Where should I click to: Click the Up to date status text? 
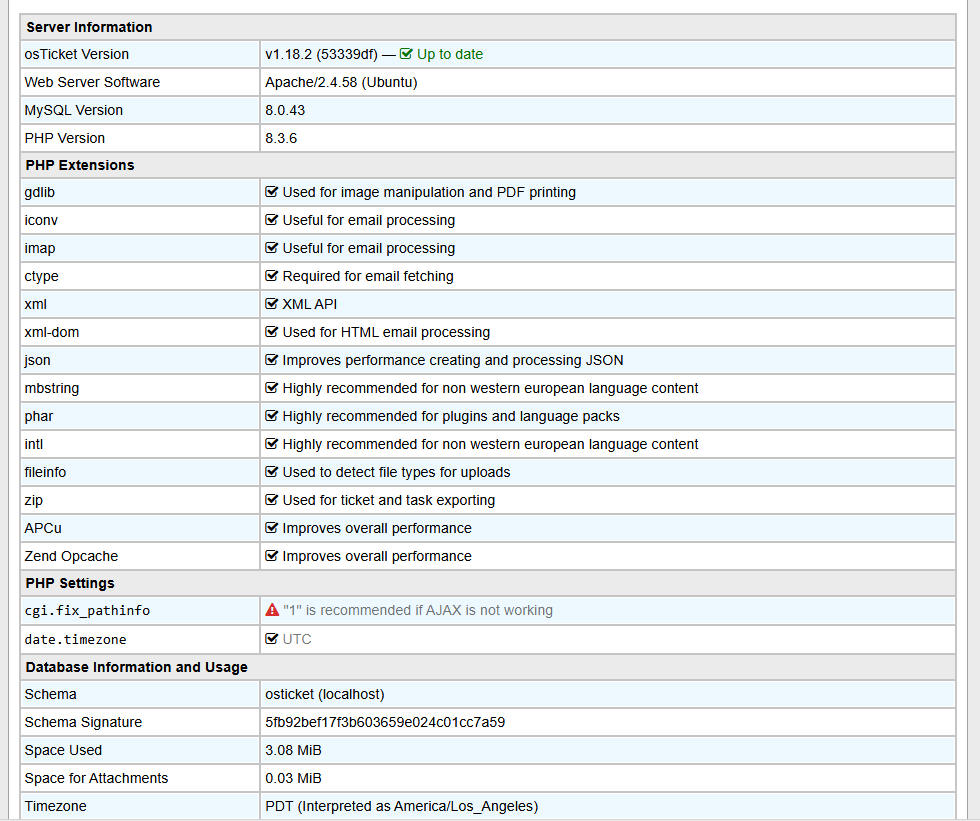449,55
